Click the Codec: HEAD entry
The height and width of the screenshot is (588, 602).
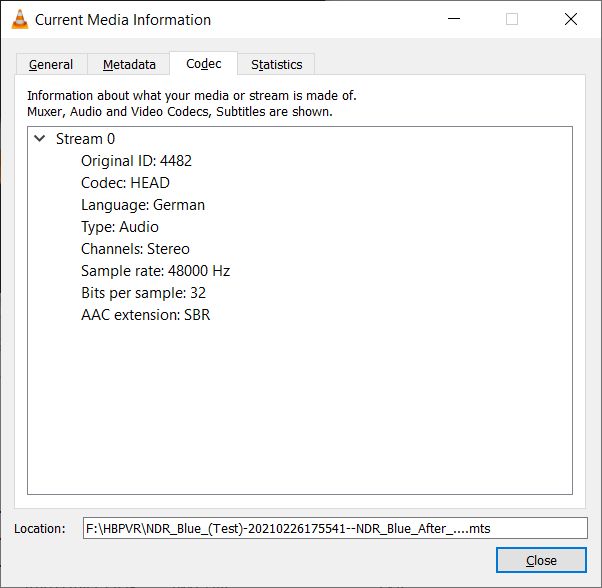pos(125,183)
